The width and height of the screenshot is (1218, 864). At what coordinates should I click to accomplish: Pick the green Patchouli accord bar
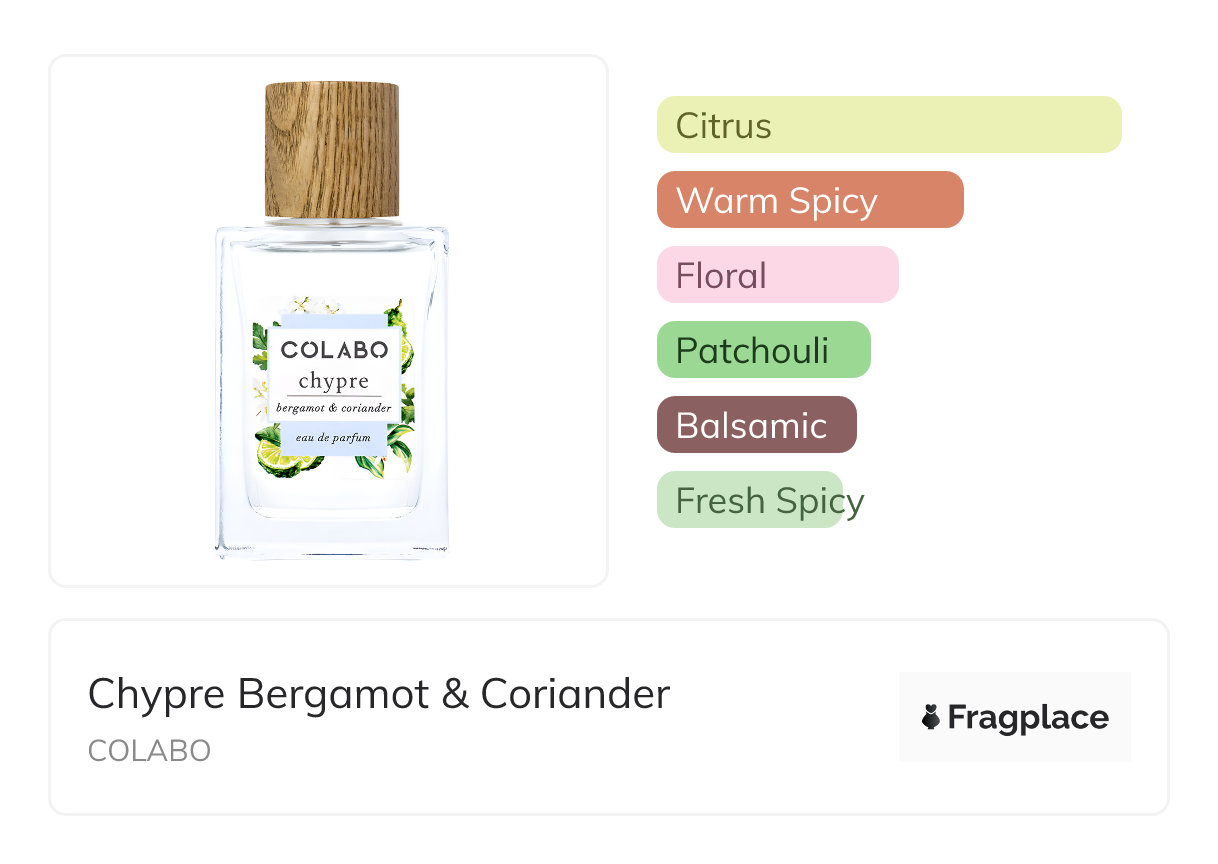coord(763,350)
